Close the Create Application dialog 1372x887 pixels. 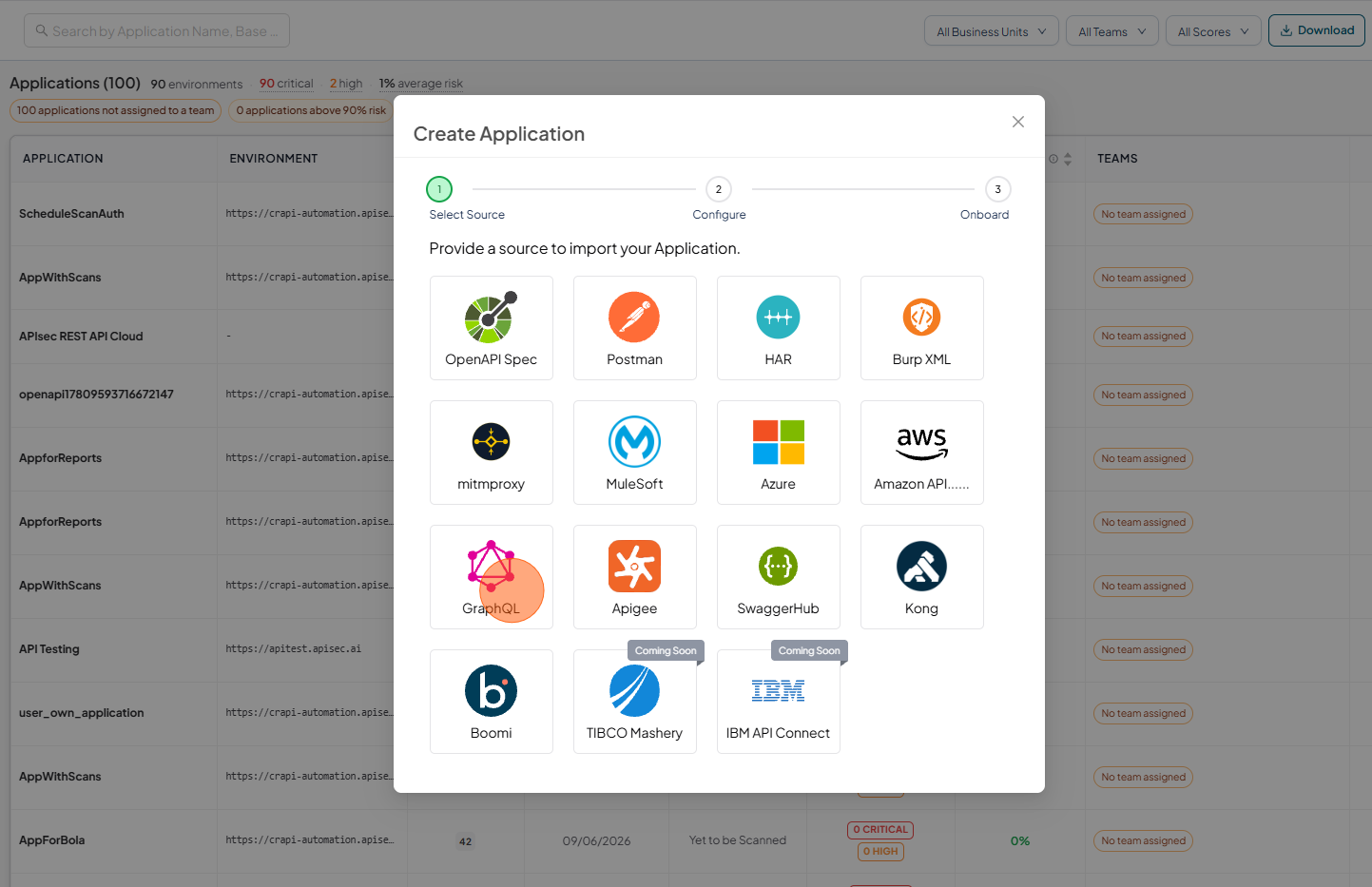click(x=1018, y=122)
